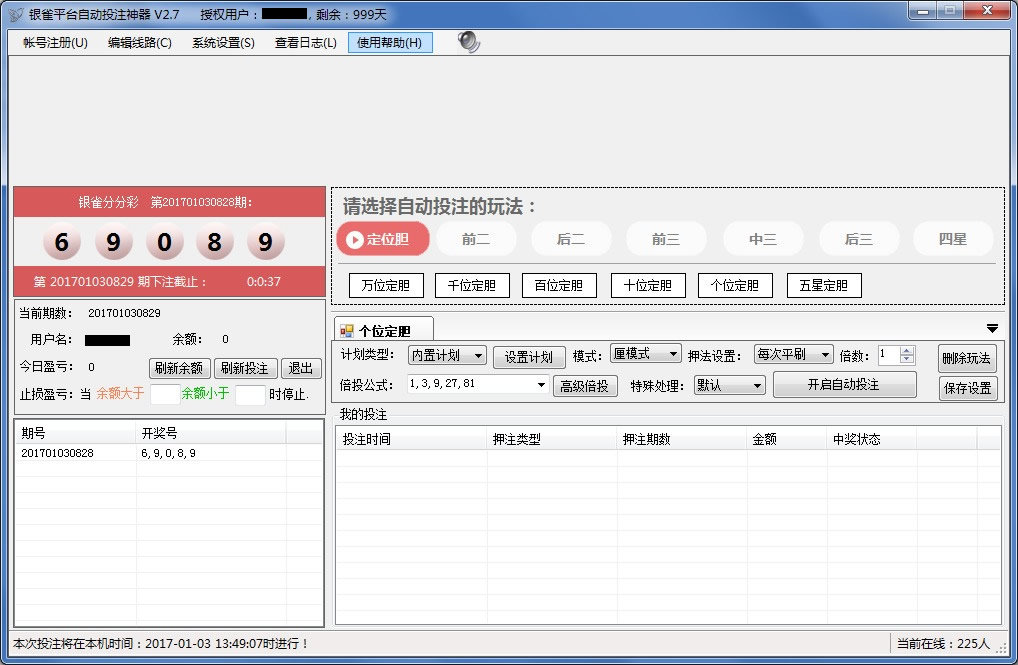Choose the 四星 play type pill

click(x=952, y=239)
